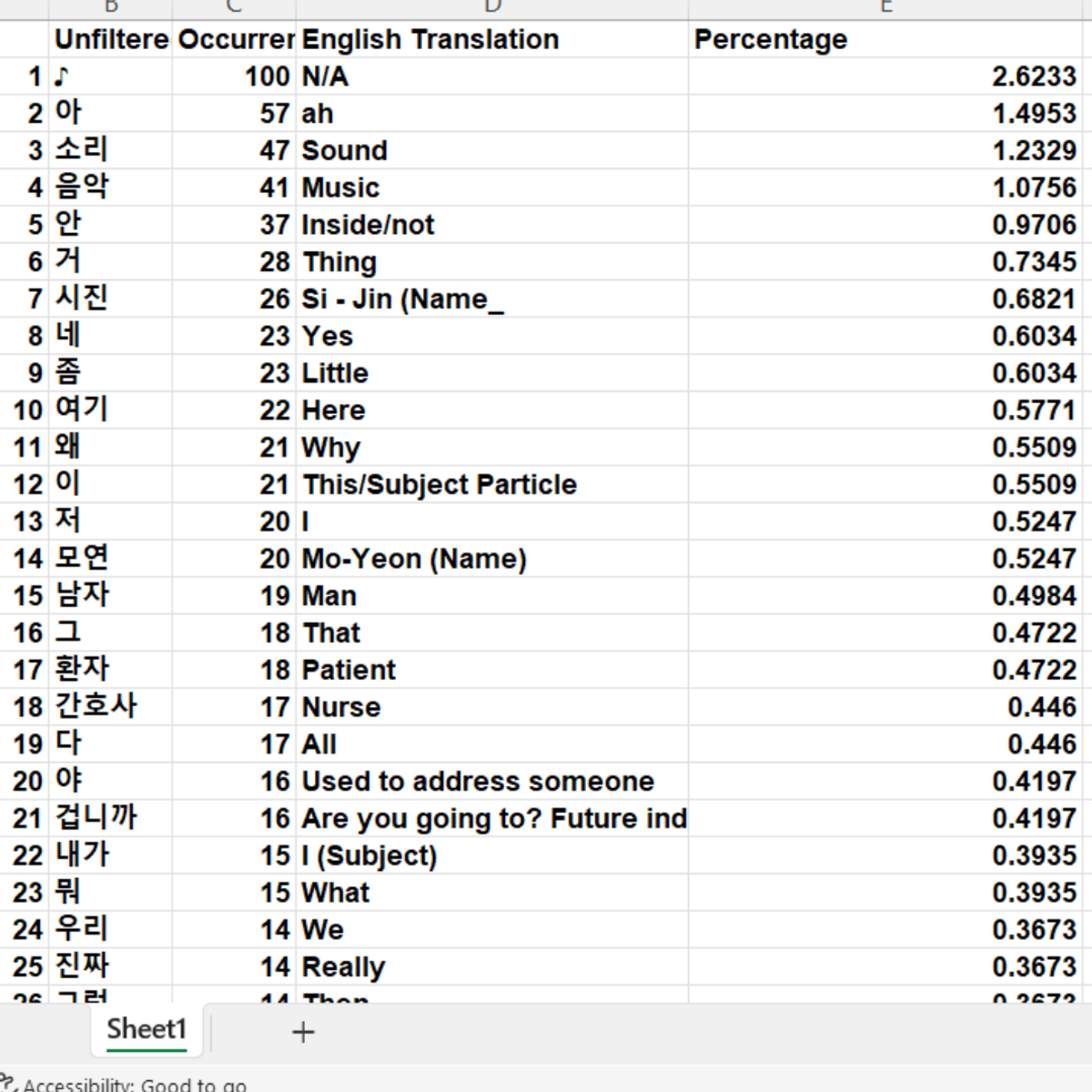The height and width of the screenshot is (1092, 1092).
Task: Select the 'Here' translation cell
Action: 492,410
